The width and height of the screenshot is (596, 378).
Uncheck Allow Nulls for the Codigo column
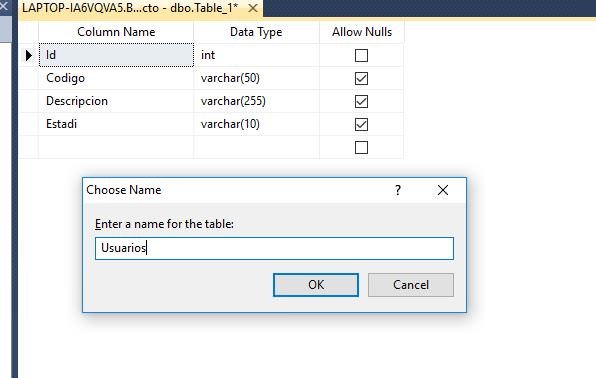coord(361,78)
